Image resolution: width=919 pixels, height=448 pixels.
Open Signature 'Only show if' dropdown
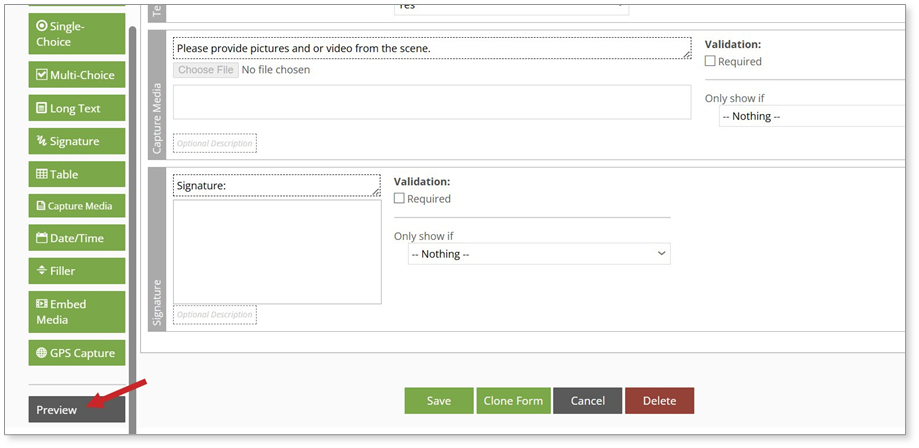tap(538, 254)
